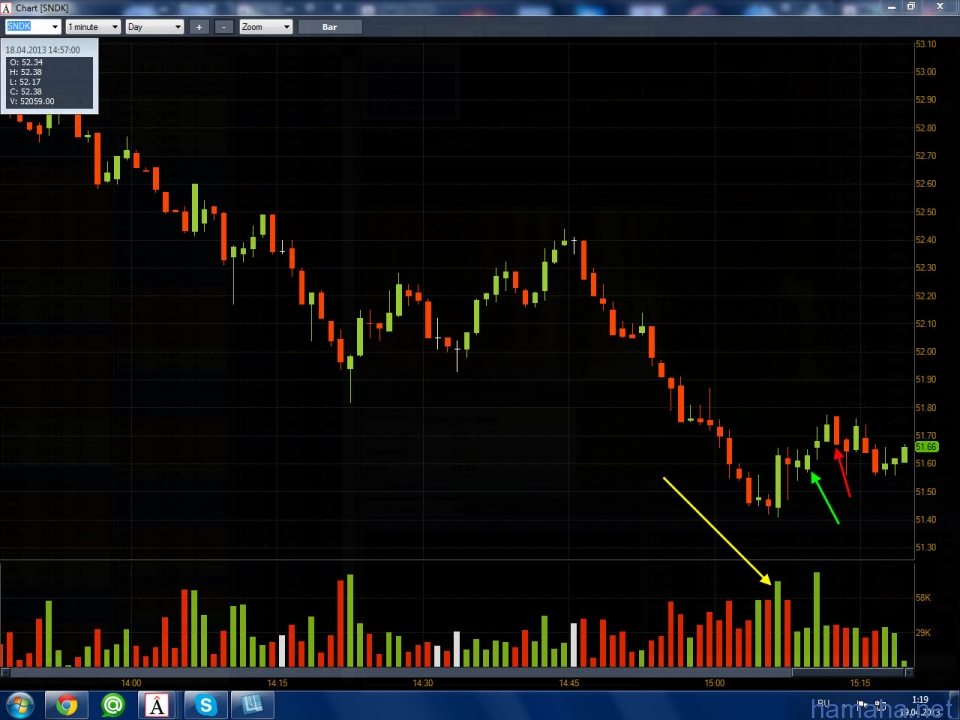Click the plus zoom-in button
Screen dimensions: 960x720
click(199, 27)
